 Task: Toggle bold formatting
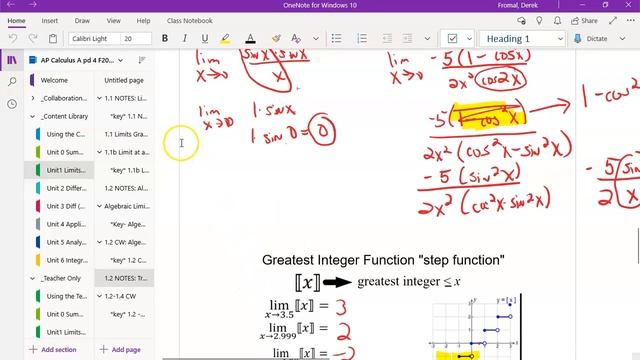pos(165,39)
